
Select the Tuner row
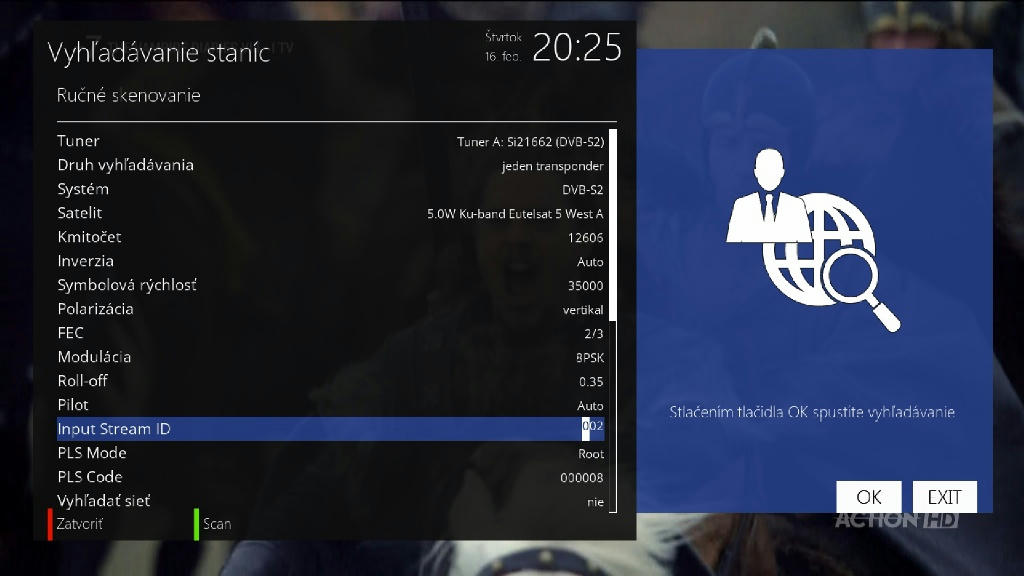(330, 141)
